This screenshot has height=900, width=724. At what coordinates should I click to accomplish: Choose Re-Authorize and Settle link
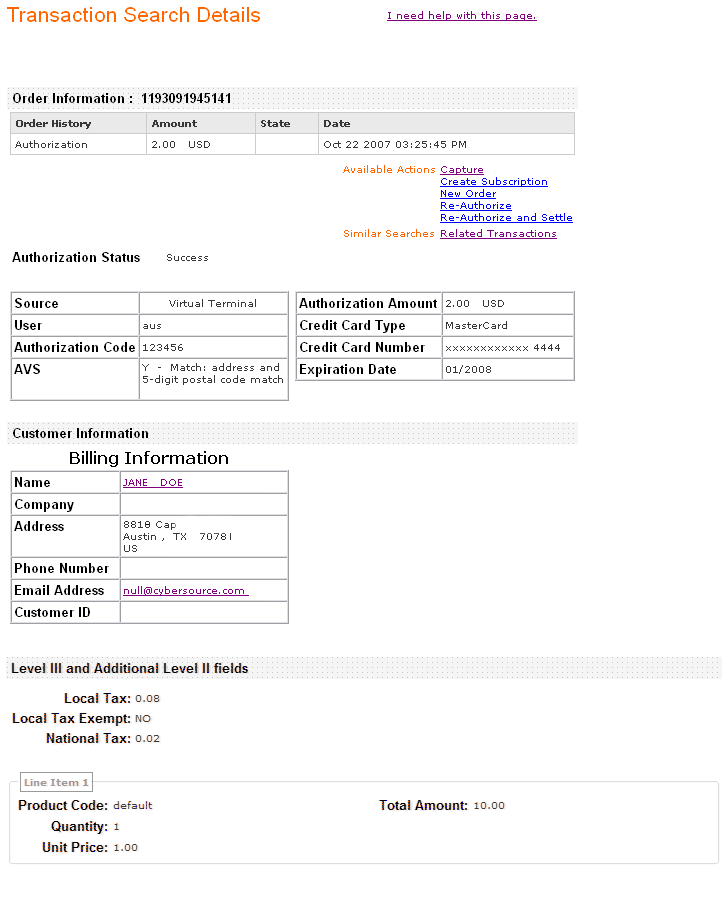pos(506,218)
